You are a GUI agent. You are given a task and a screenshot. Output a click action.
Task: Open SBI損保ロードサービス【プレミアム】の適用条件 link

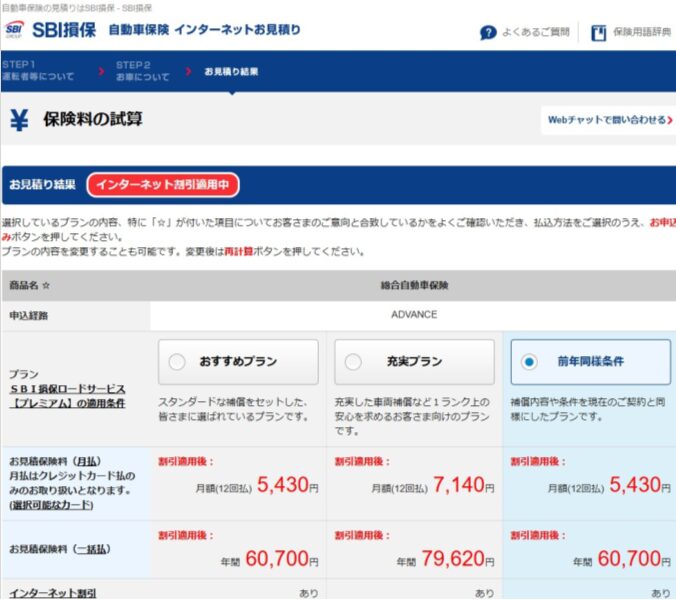coord(68,396)
